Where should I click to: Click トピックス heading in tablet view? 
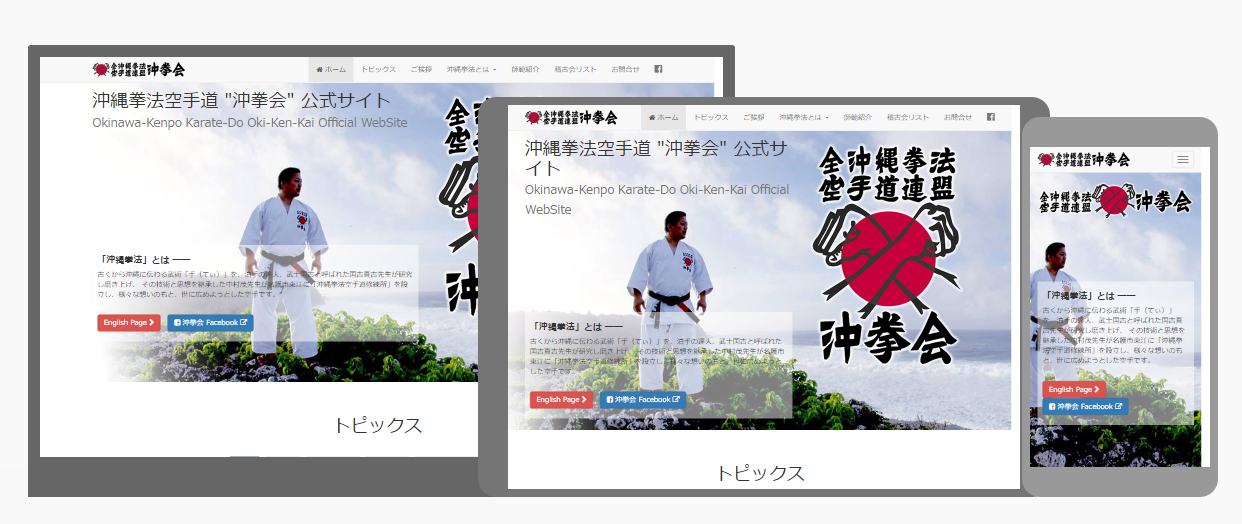point(761,473)
